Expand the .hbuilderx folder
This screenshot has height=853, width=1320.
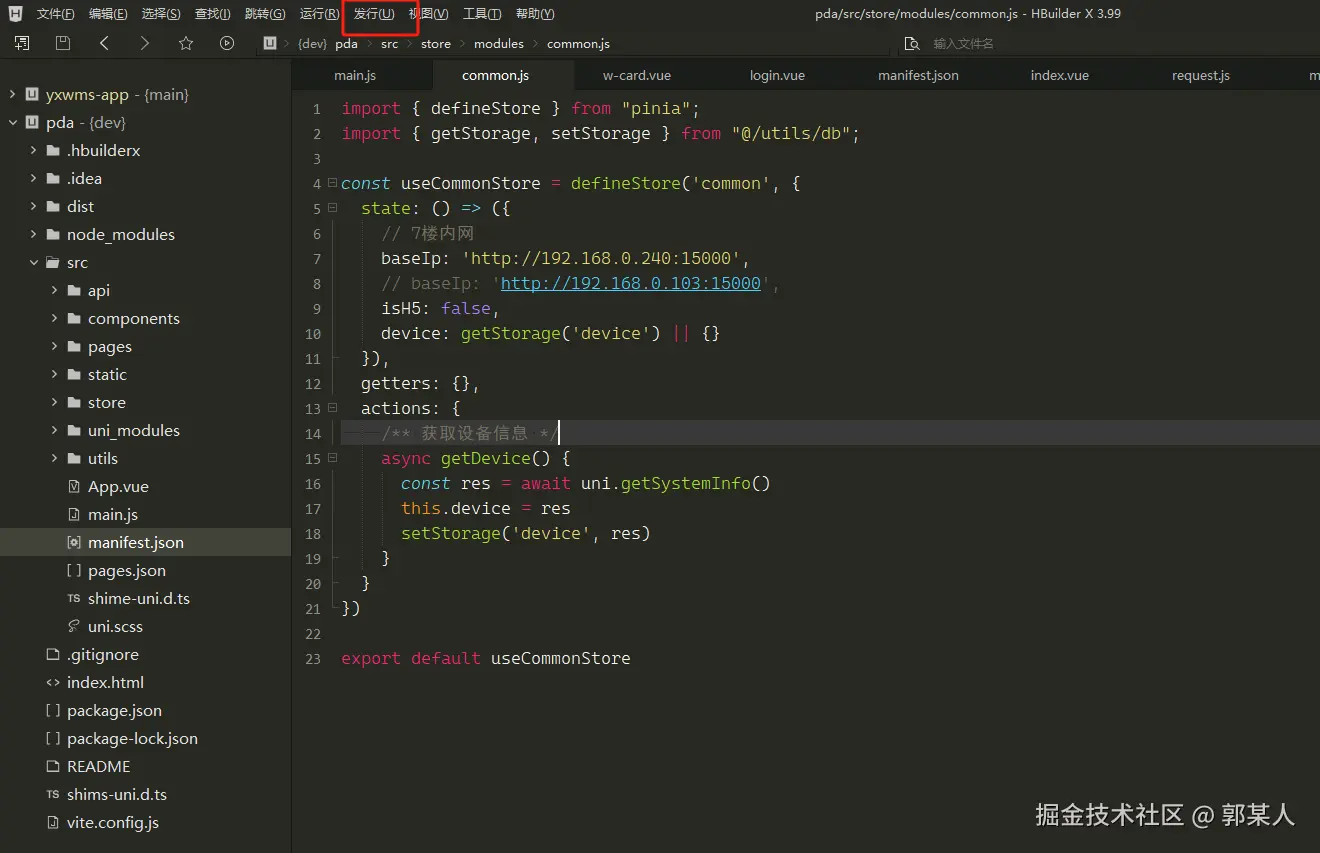click(x=33, y=150)
